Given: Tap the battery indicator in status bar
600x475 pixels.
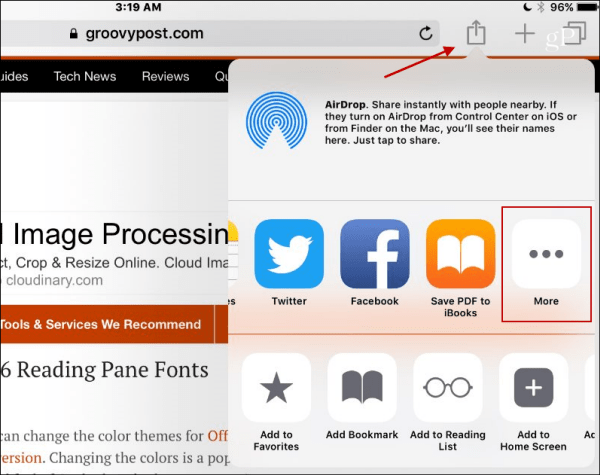Looking at the screenshot, I should point(587,7).
